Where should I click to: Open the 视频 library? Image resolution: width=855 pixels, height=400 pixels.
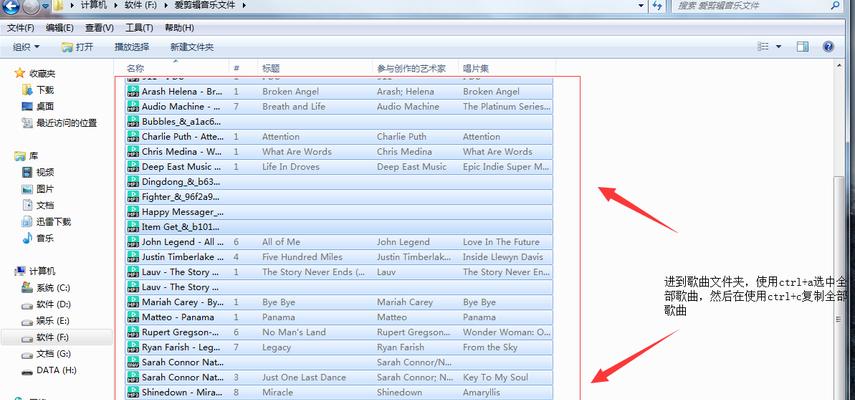[x=38, y=172]
